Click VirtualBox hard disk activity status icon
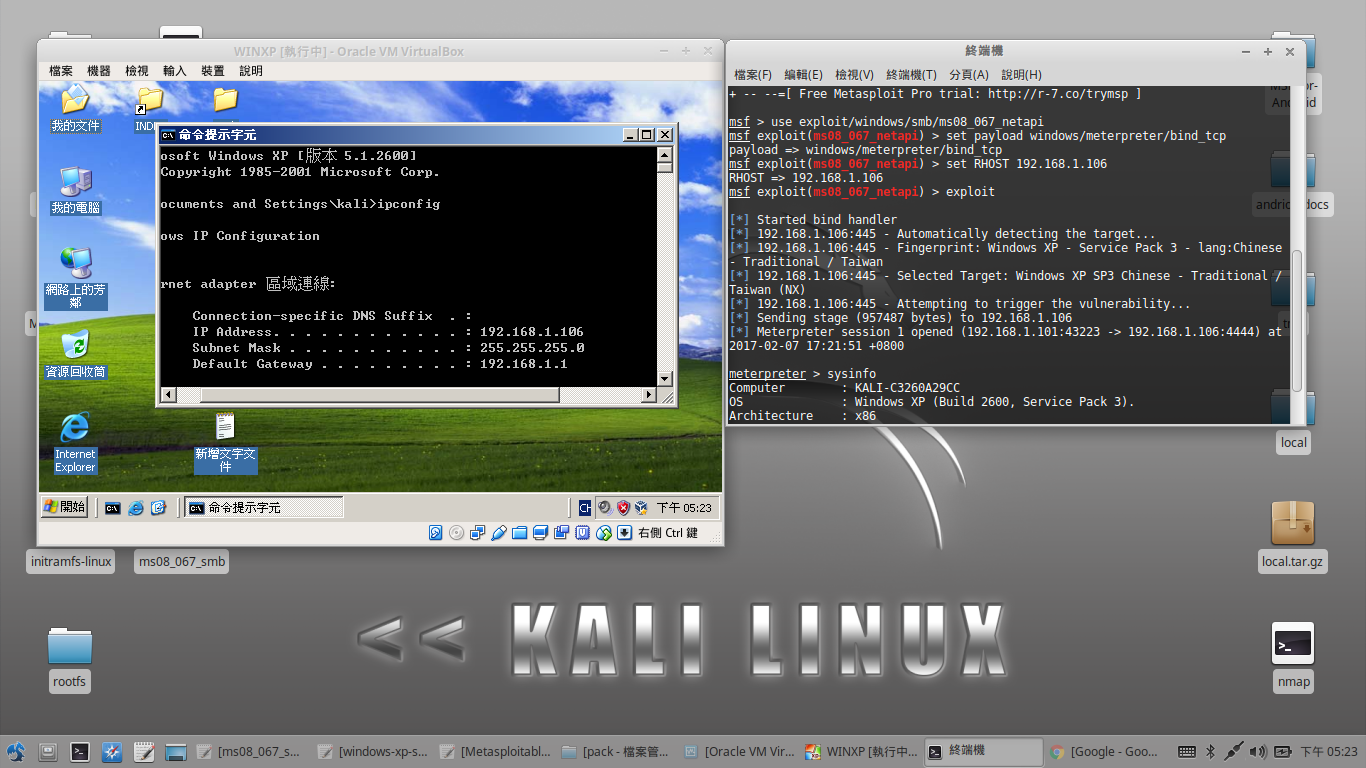 436,533
